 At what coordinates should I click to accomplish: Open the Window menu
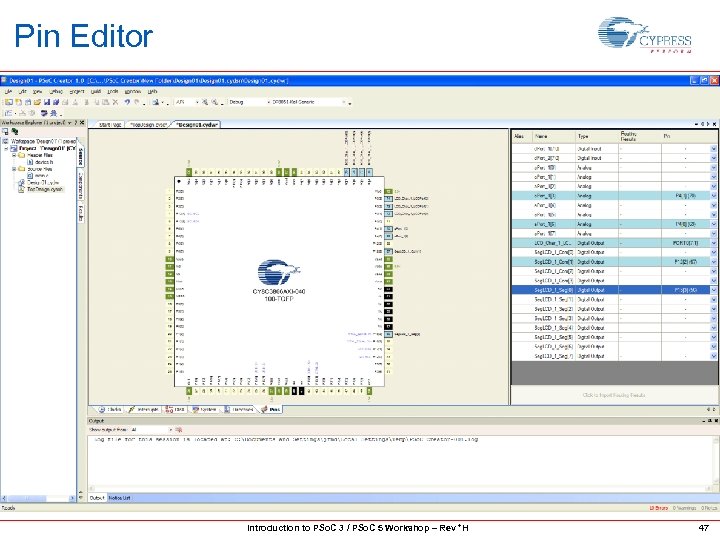coord(133,91)
